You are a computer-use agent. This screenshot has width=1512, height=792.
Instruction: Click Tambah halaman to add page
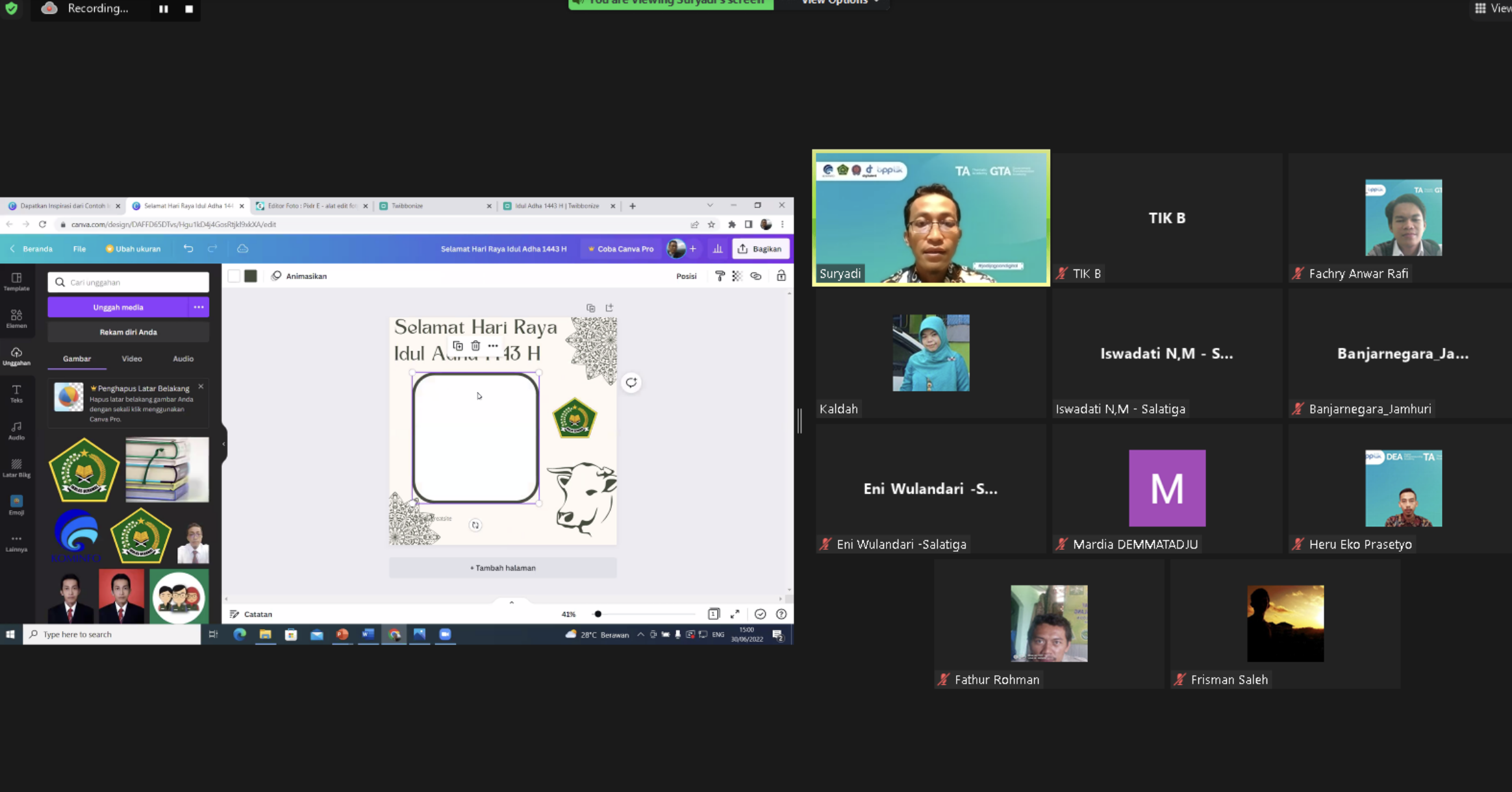tap(503, 567)
